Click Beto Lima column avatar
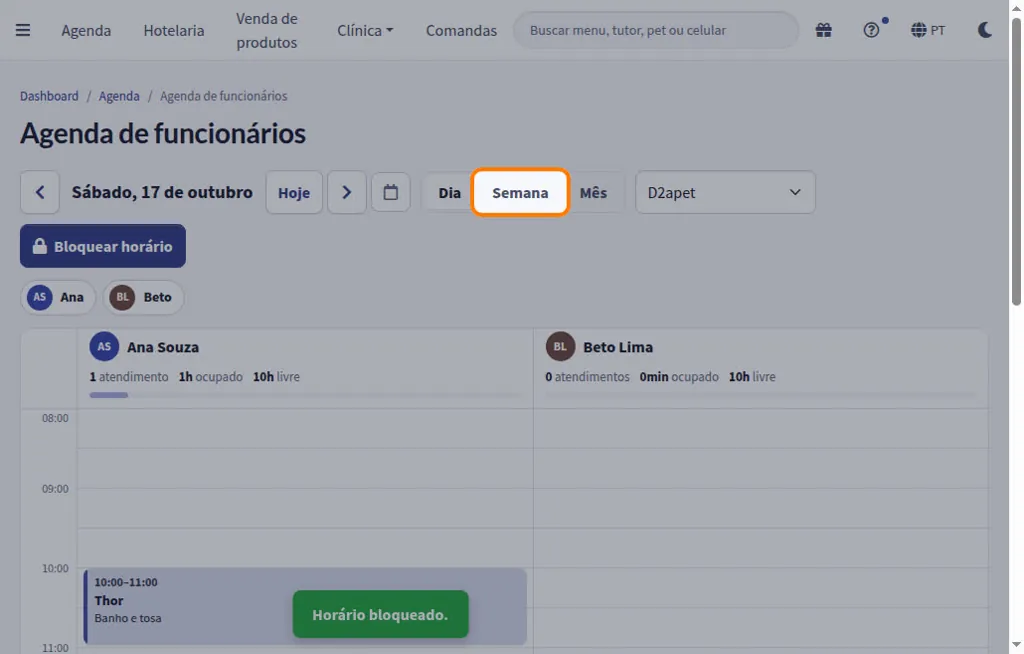1024x654 pixels. [560, 346]
